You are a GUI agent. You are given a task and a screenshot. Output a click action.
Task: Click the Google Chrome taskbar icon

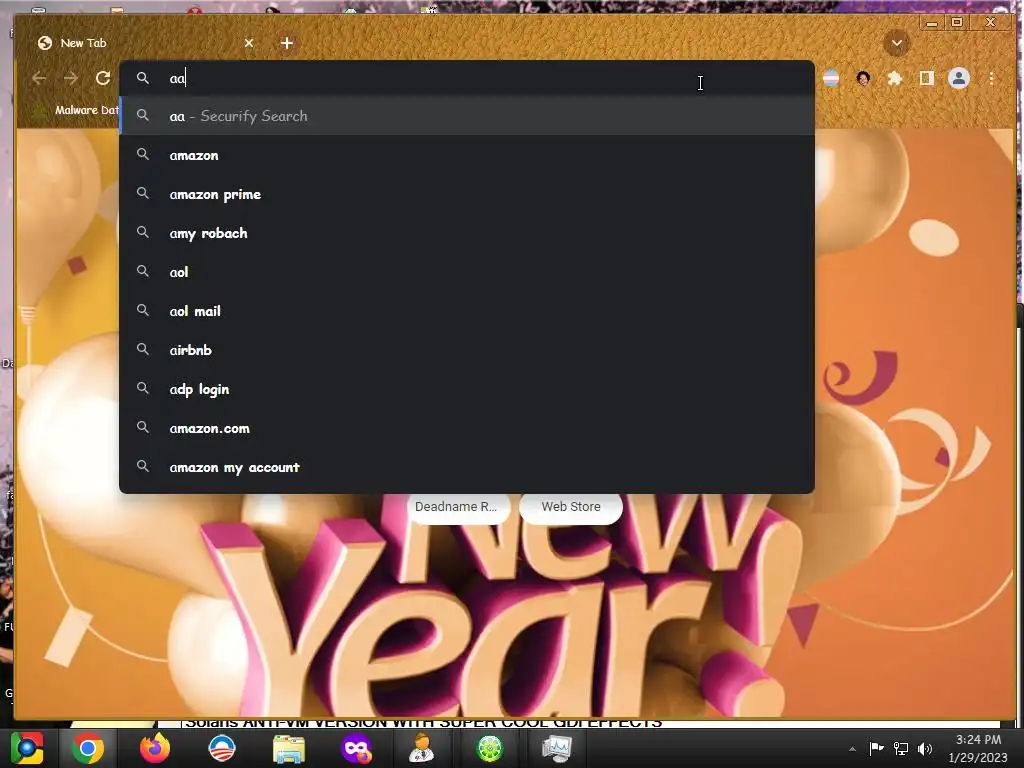pyautogui.click(x=88, y=748)
